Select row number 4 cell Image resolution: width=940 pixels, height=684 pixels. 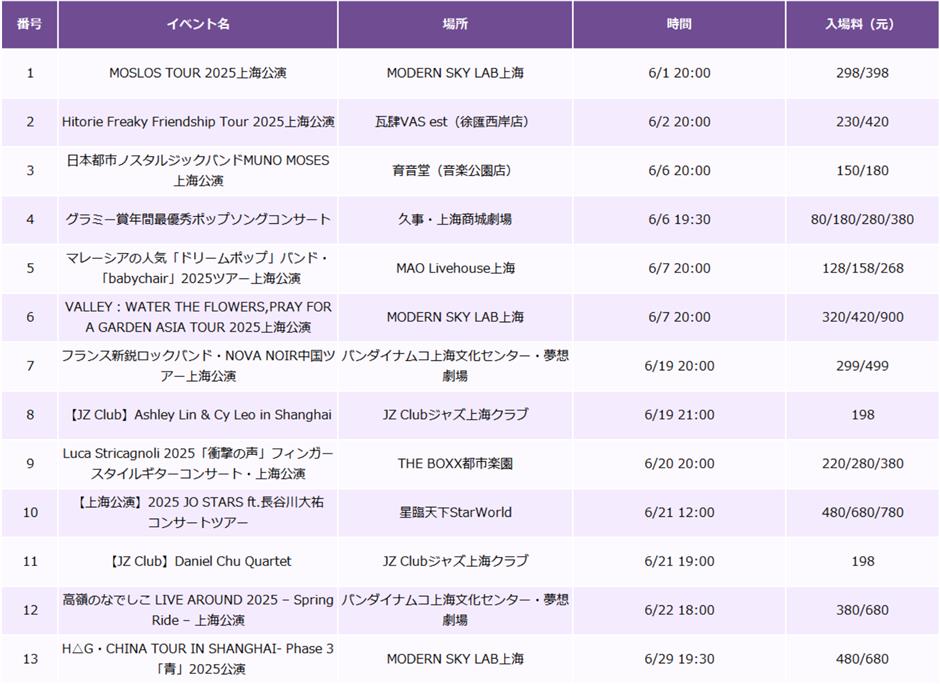(30, 219)
